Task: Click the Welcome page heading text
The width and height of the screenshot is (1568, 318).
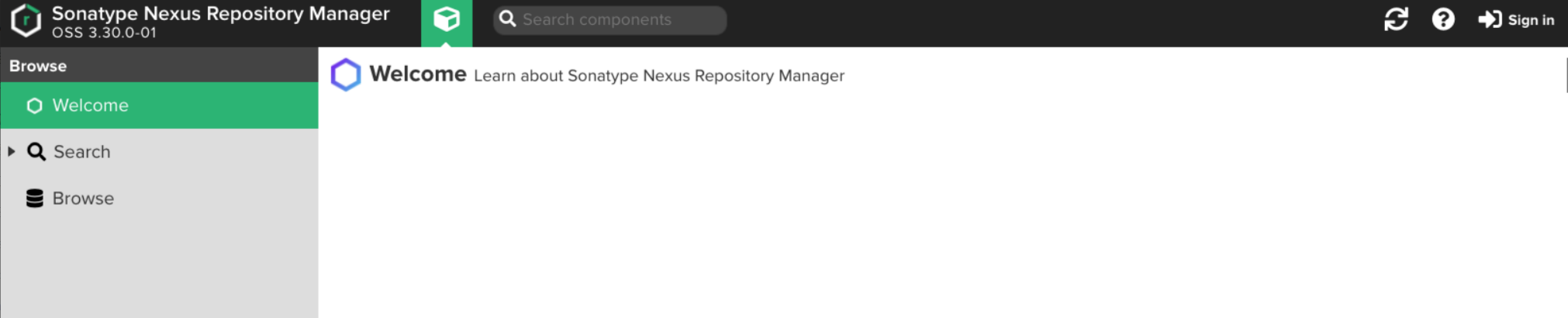Action: point(417,74)
